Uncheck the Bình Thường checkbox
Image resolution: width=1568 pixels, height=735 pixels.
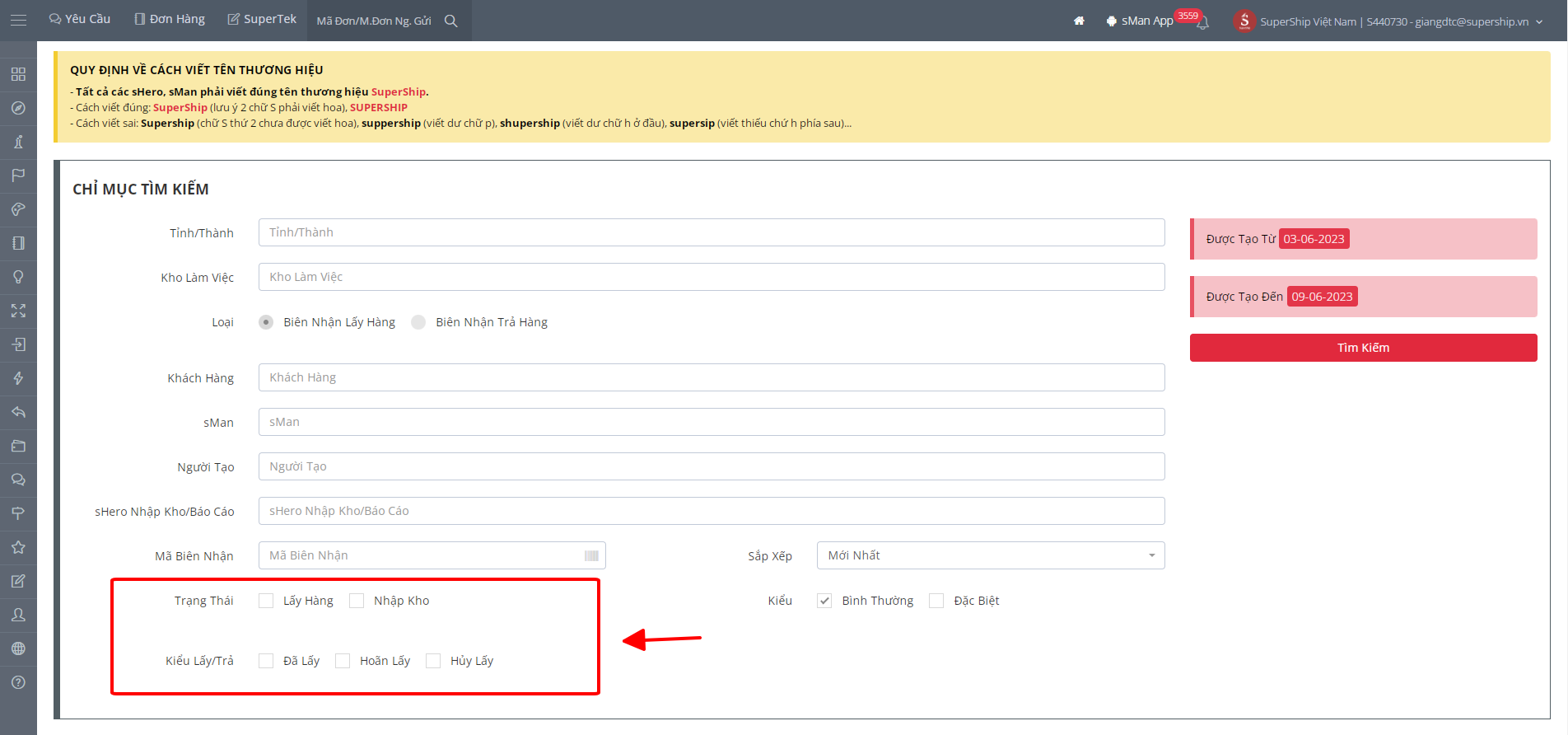point(824,601)
